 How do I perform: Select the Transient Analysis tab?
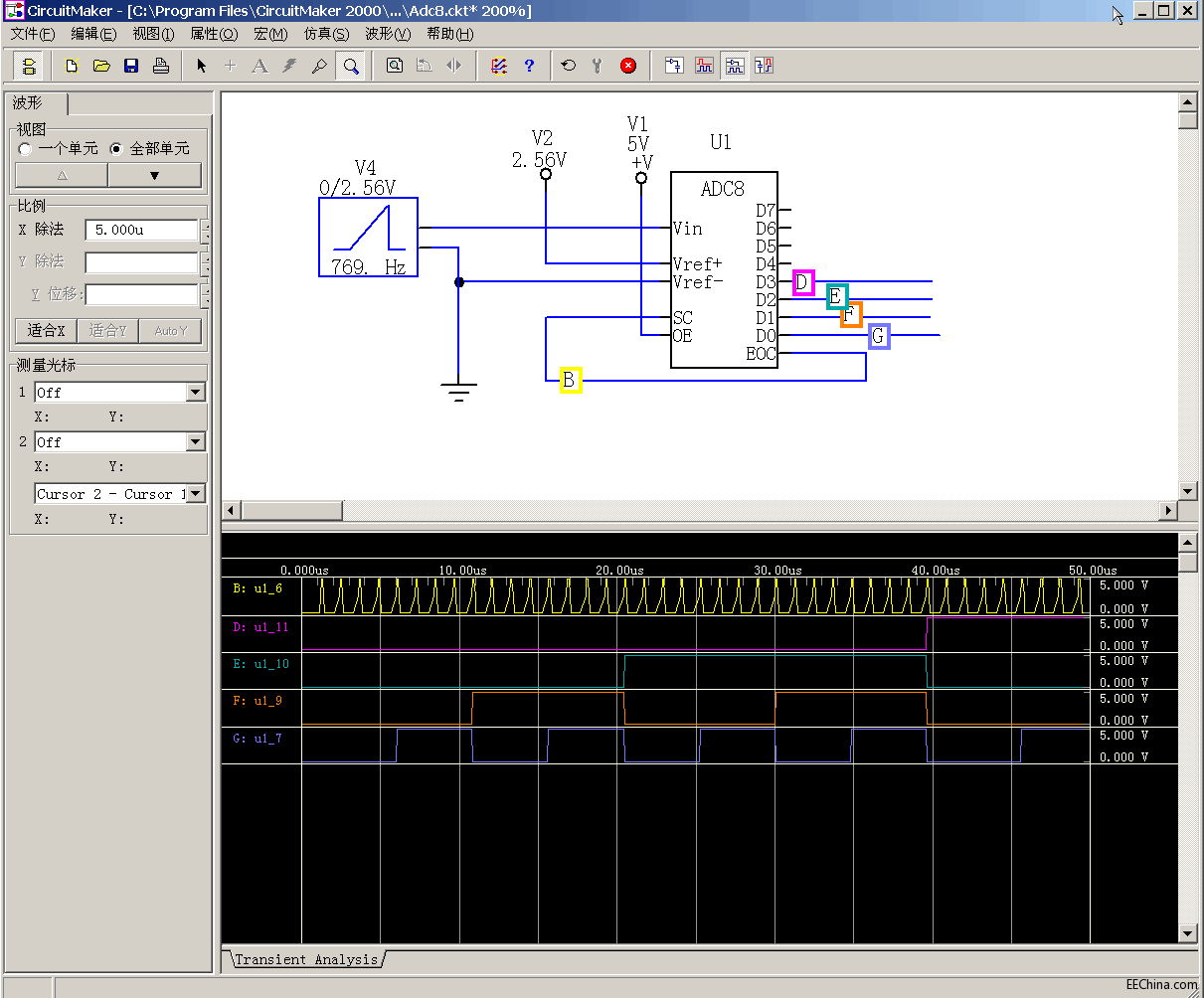[306, 959]
